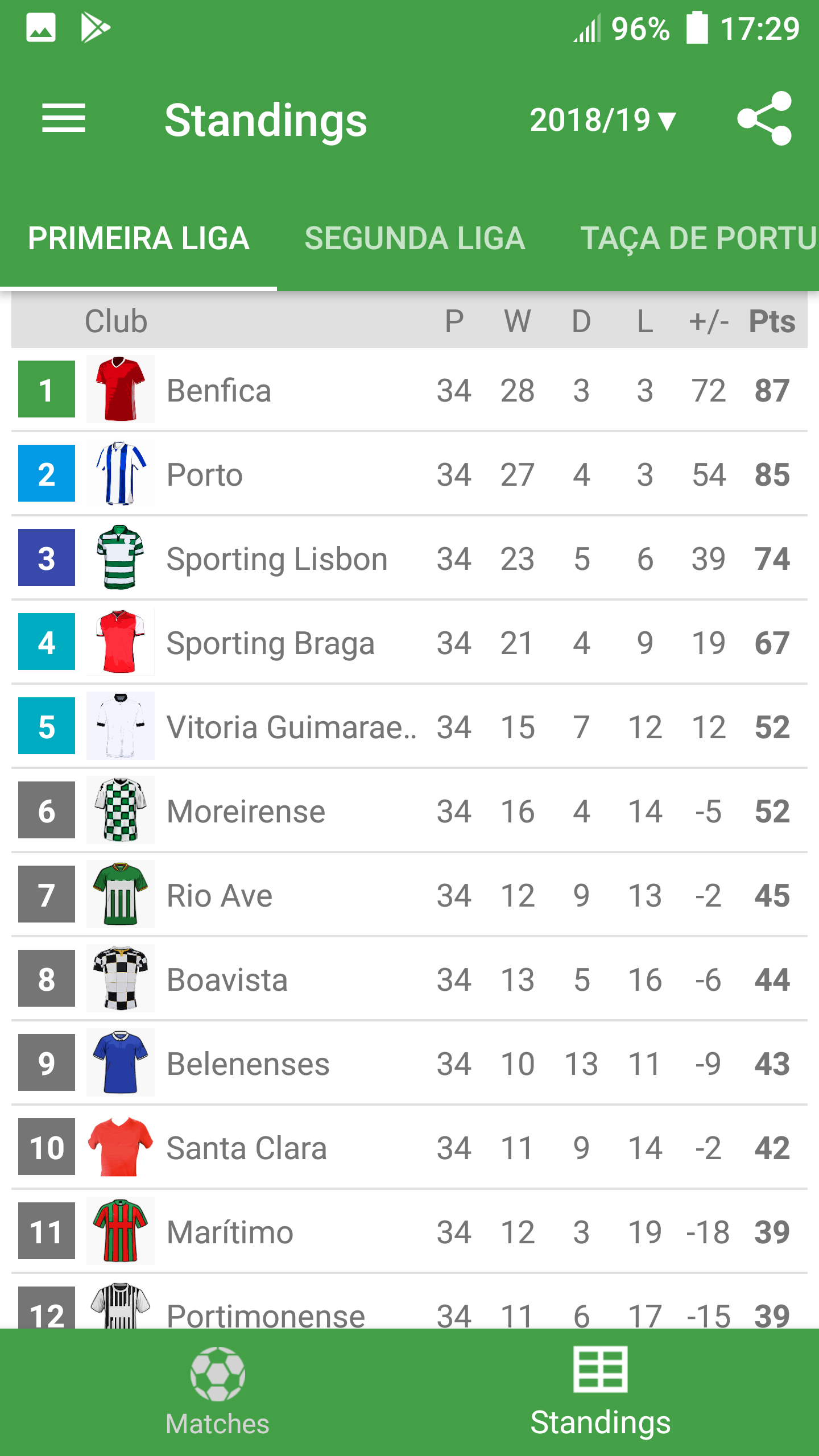Open the Sporting Braga team row

coord(409,643)
